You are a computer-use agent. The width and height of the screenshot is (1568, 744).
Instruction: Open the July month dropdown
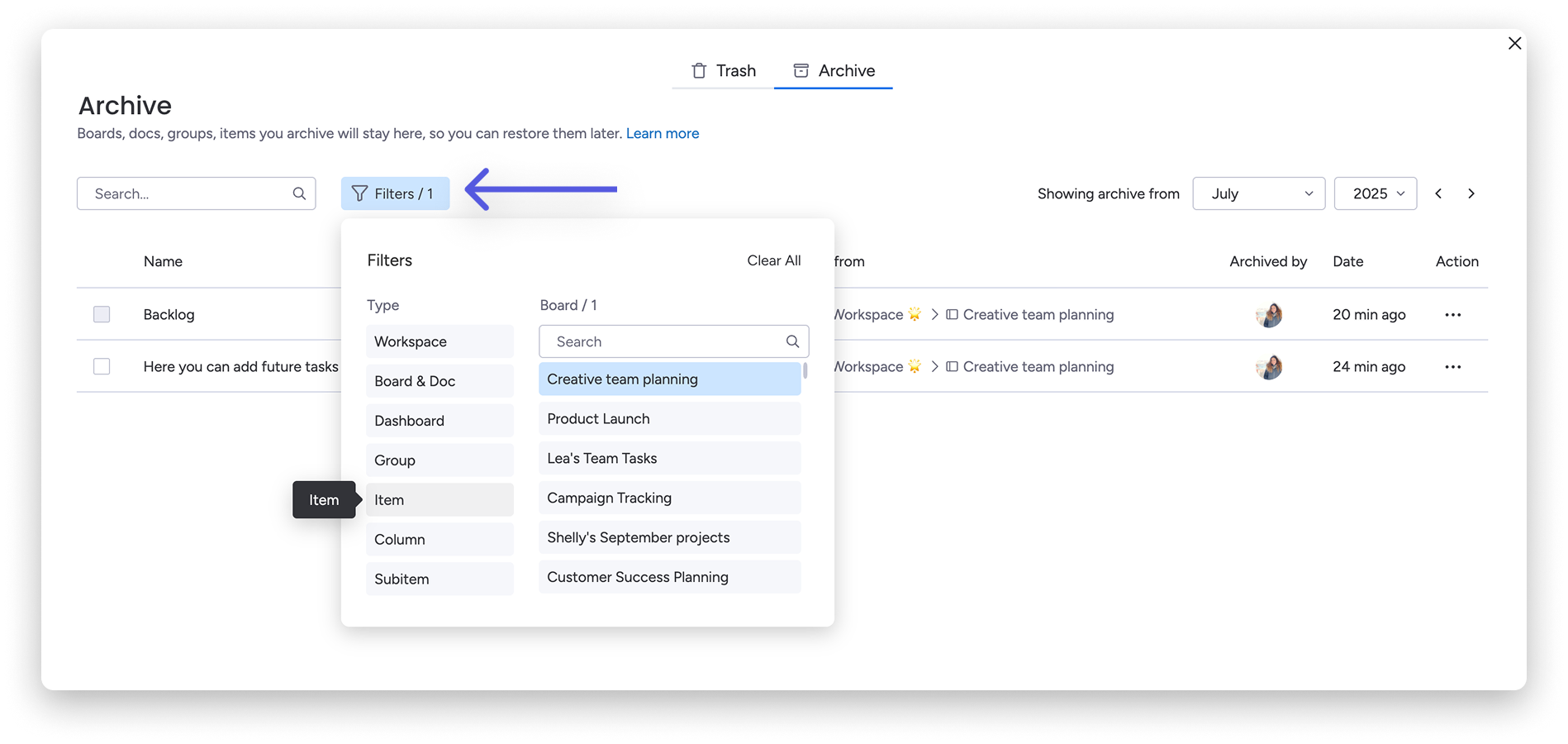[1259, 193]
